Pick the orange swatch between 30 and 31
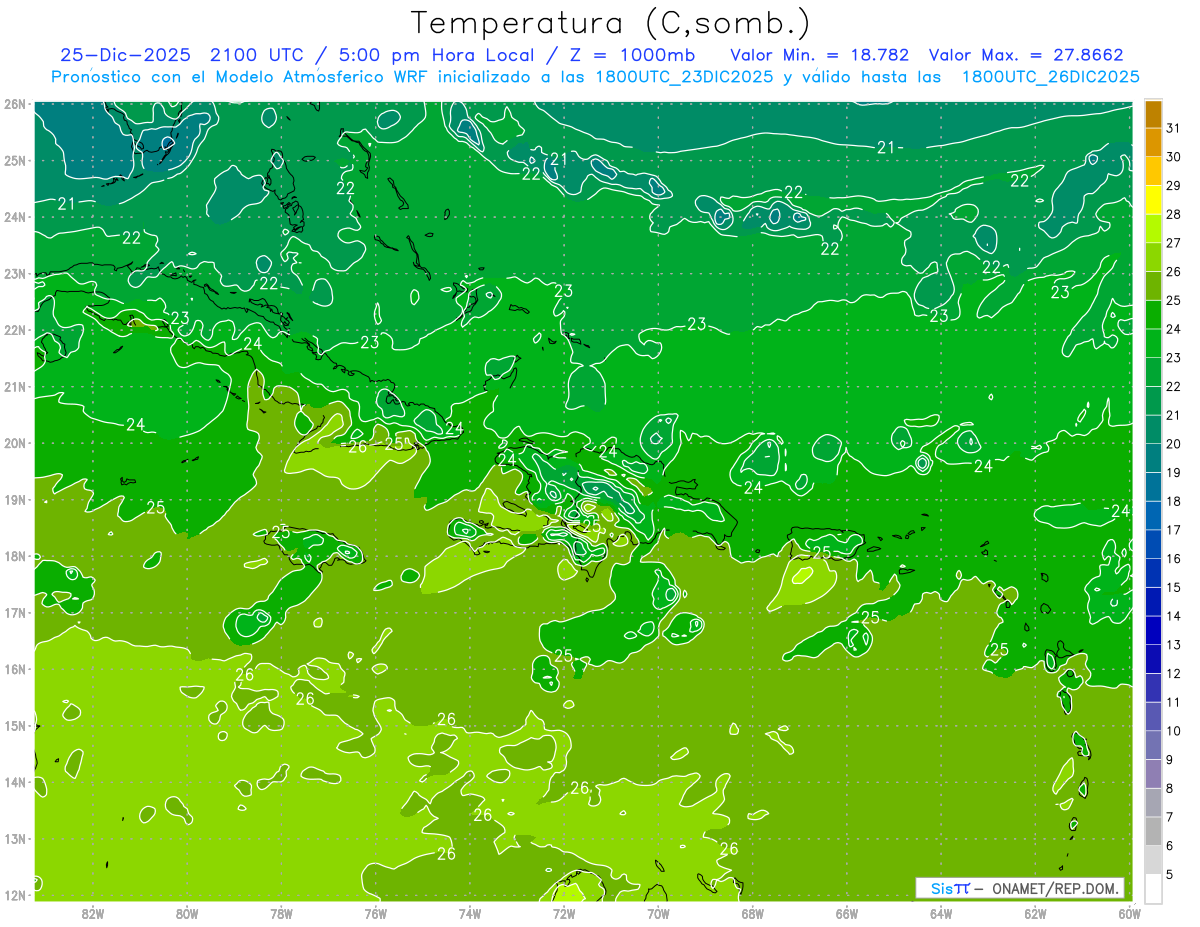Image resolution: width=1200 pixels, height=927 pixels. [1153, 143]
